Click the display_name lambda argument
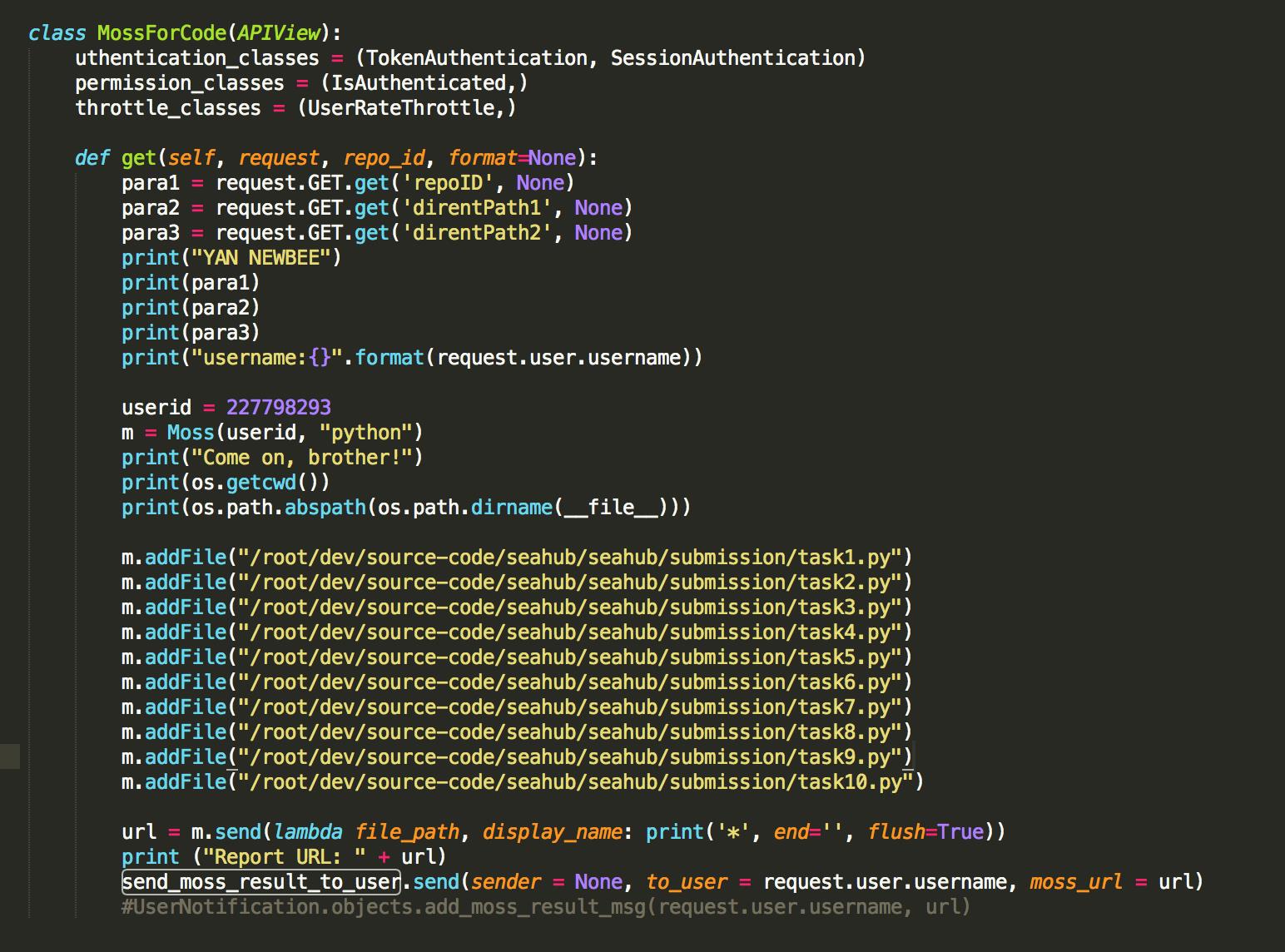Screen dimensions: 1285x952 (x=553, y=832)
